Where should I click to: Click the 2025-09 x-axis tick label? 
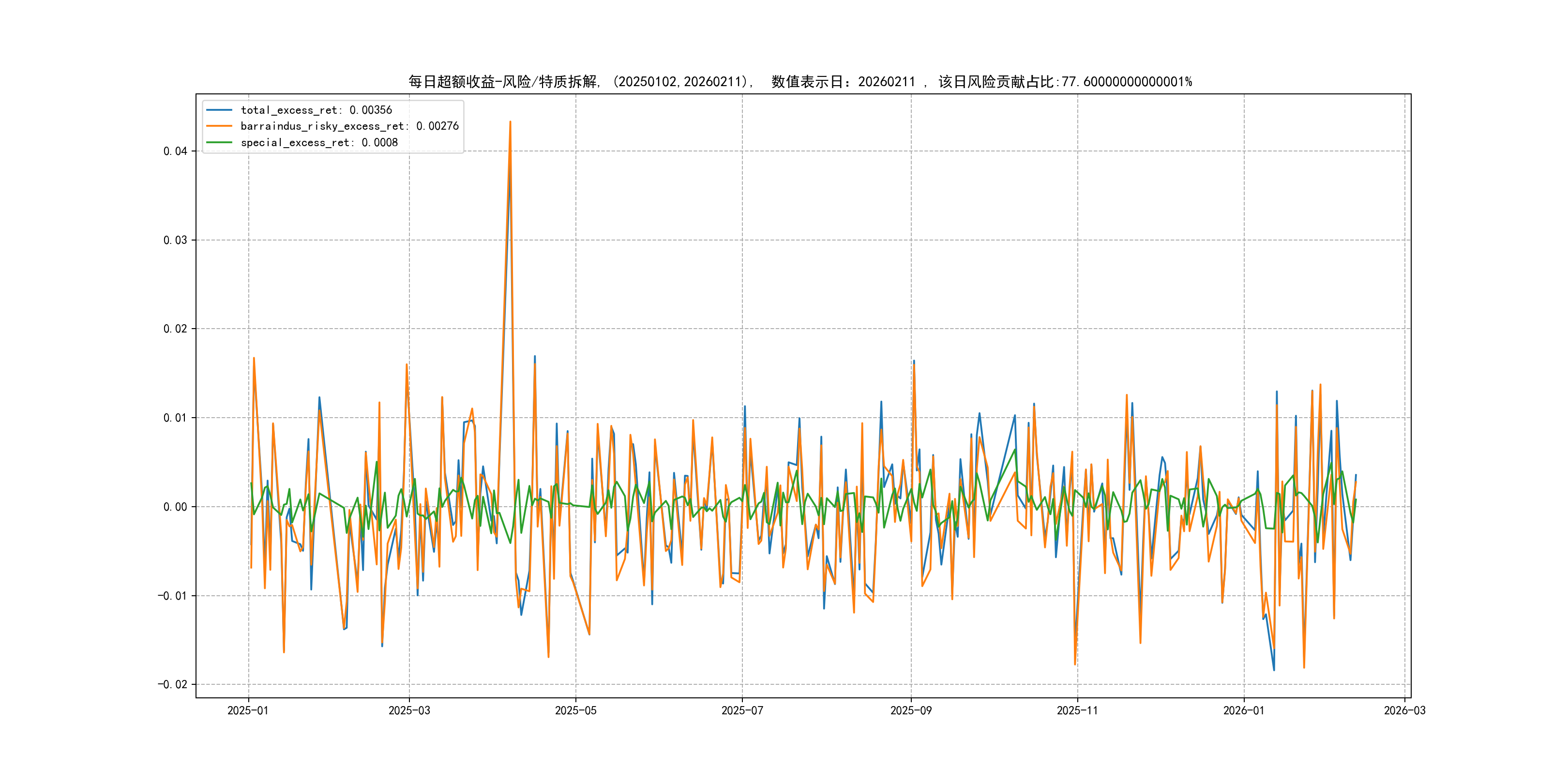911,710
